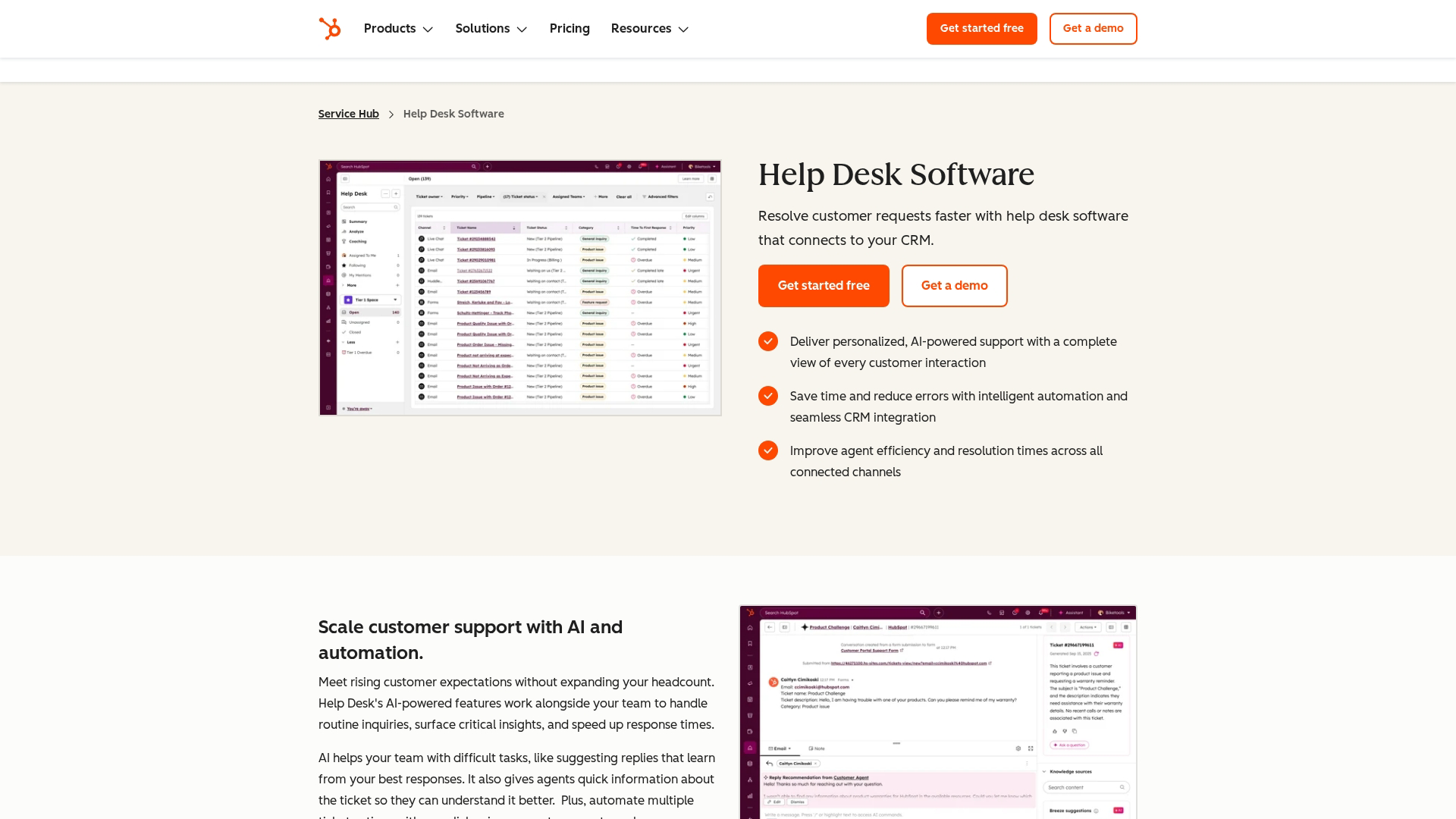This screenshot has height=819, width=1456.
Task: Collapse the Knowledge sources section
Action: [1044, 771]
